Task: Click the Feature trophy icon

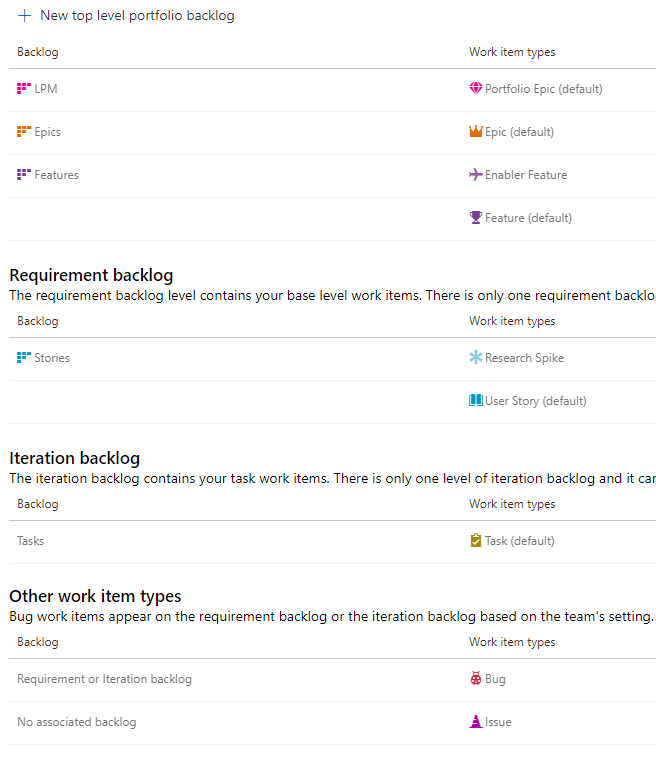Action: tap(476, 217)
